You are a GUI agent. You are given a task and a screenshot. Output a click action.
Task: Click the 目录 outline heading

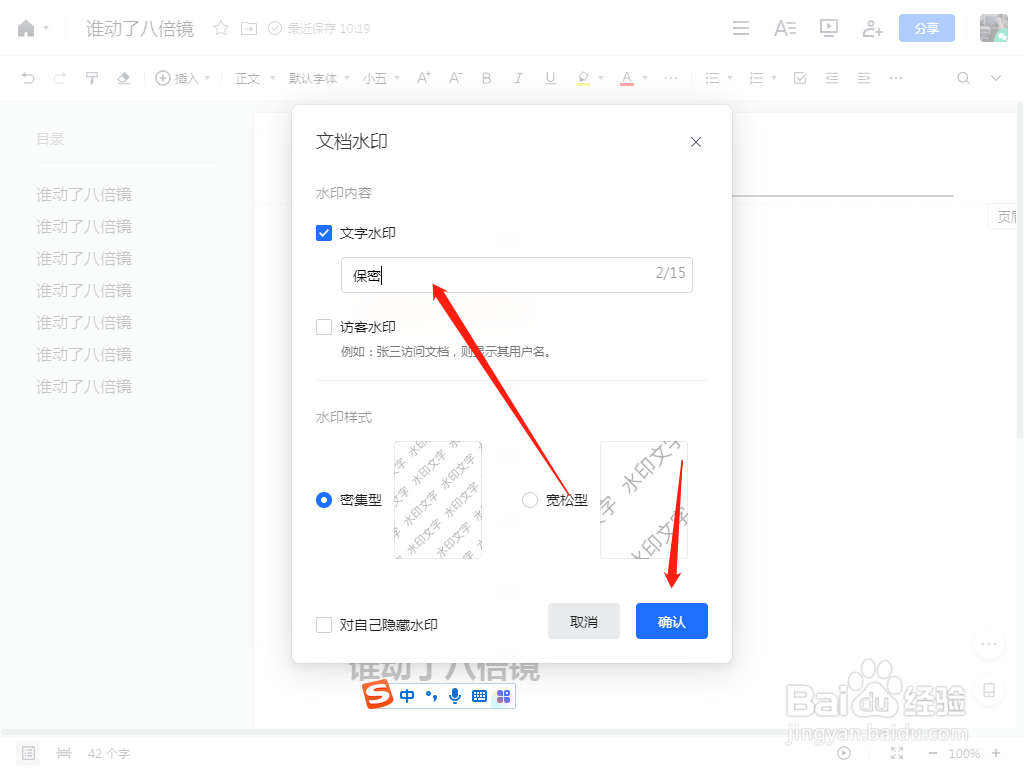pos(50,139)
